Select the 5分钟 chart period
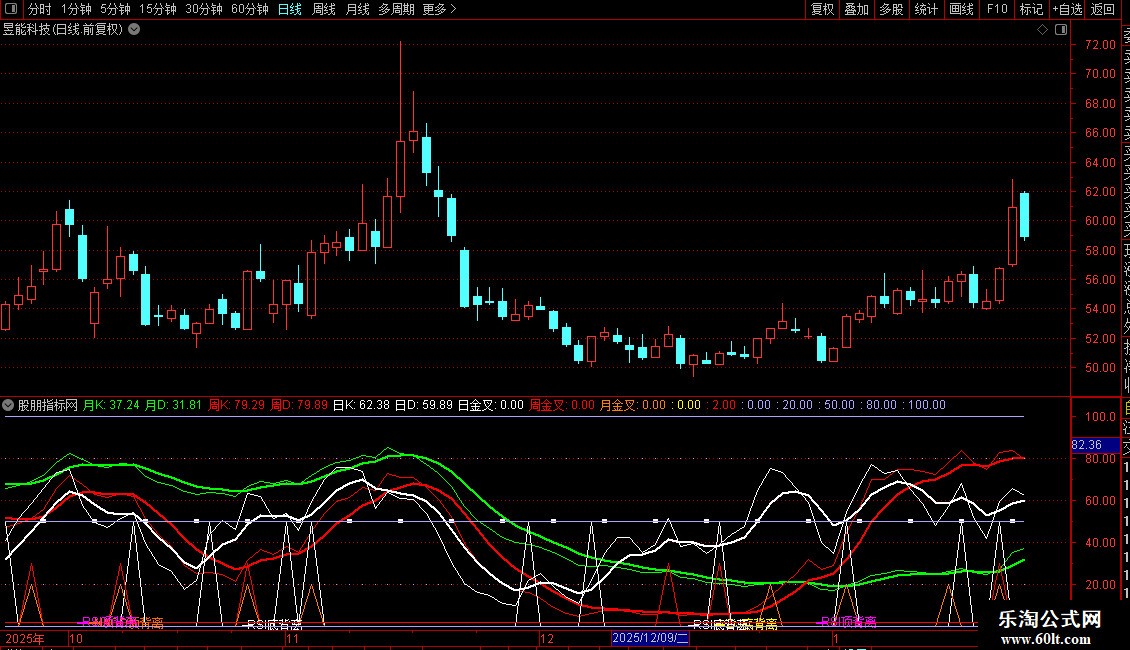 pyautogui.click(x=115, y=9)
